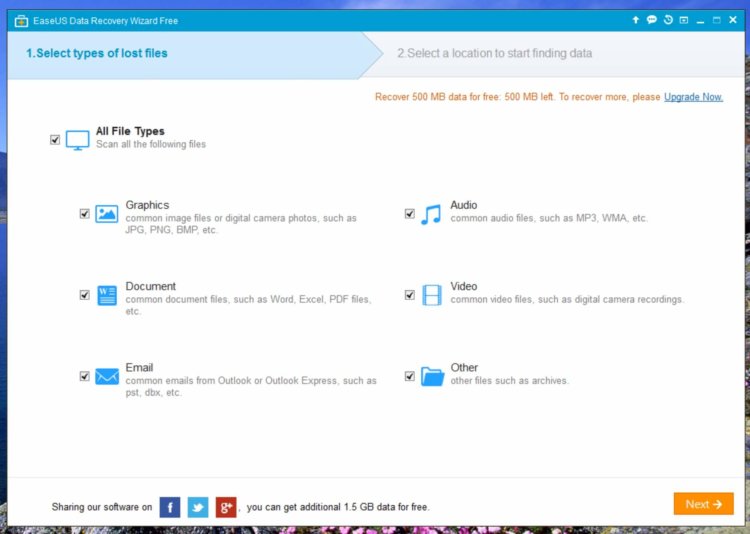Click 'other files such as archives' description
The width and height of the screenshot is (750, 534).
[509, 381]
